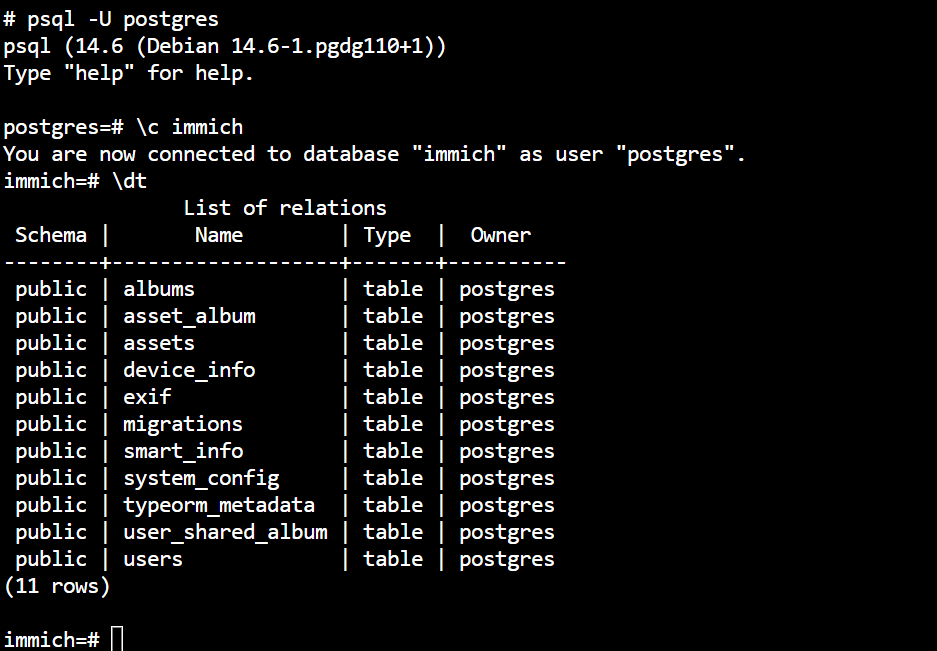Screen dimensions: 937x651
Task: Select the migrations table name
Action: click(183, 424)
